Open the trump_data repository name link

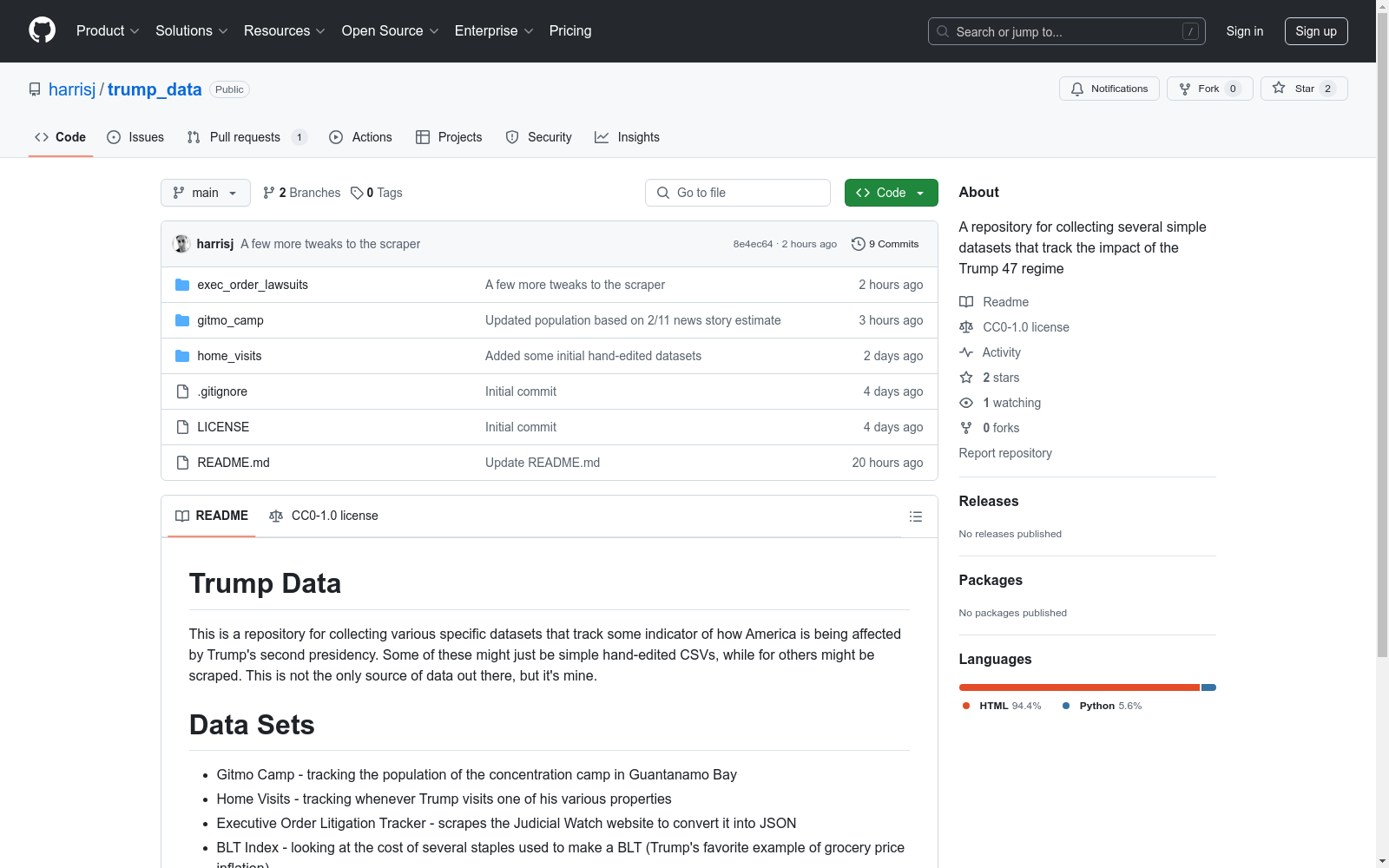pyautogui.click(x=155, y=89)
